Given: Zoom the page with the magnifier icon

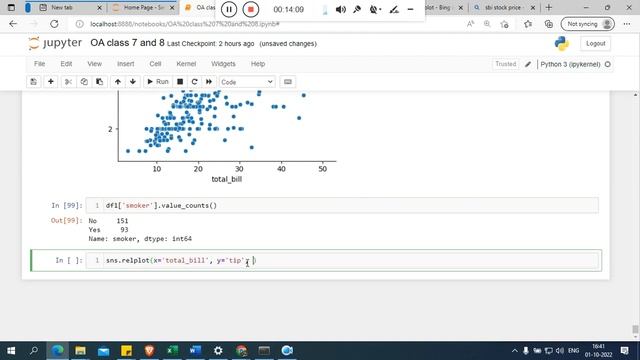Looking at the screenshot, I should [x=487, y=24].
